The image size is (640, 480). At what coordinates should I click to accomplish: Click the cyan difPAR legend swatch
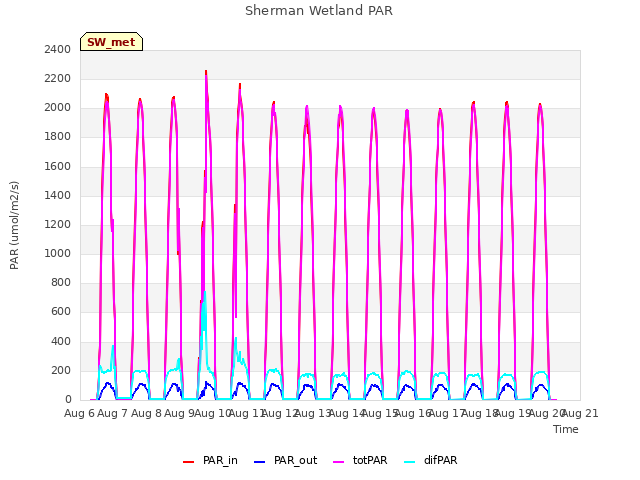pyautogui.click(x=409, y=462)
